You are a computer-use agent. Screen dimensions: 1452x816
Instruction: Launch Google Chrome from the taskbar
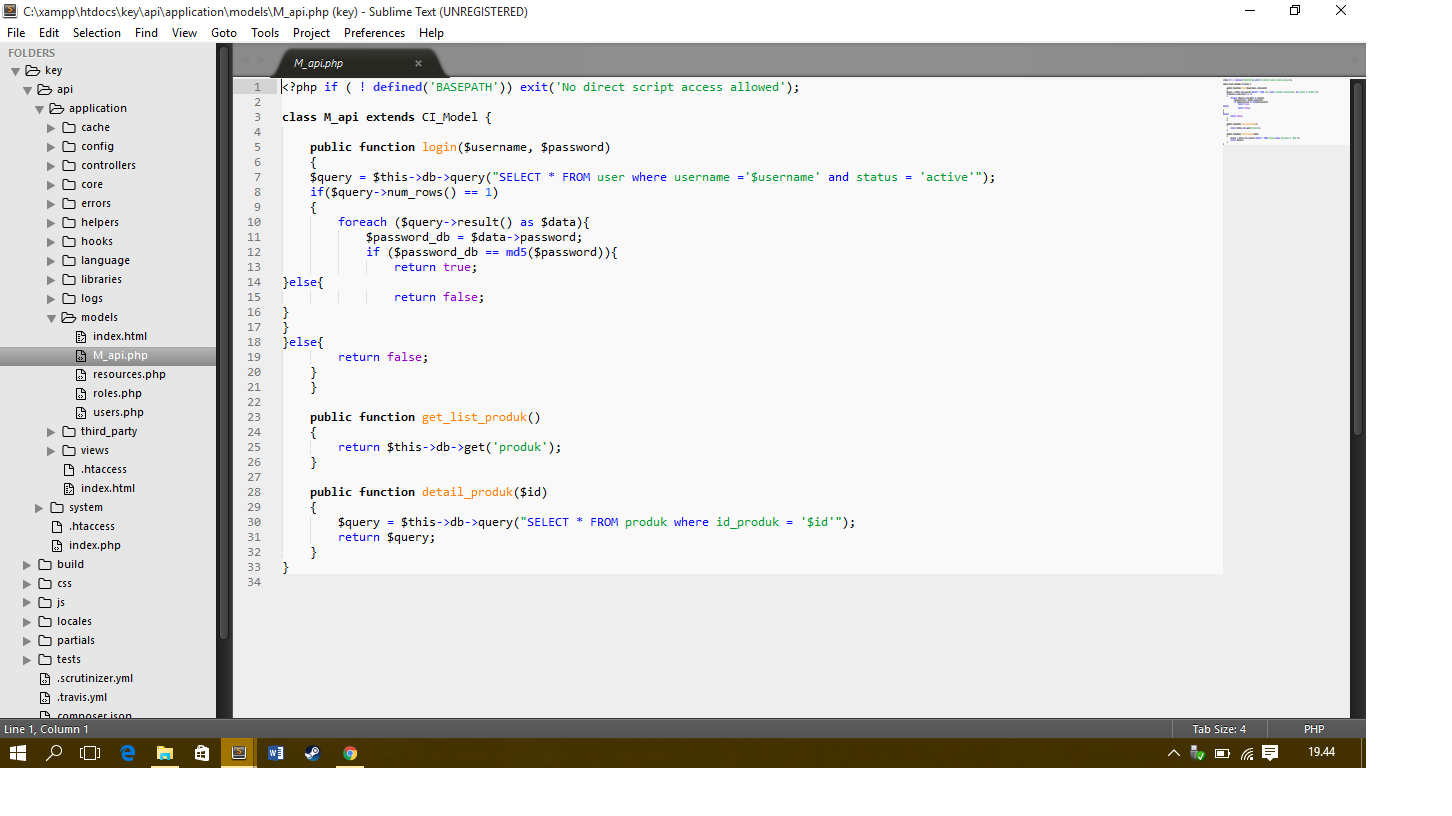pyautogui.click(x=349, y=752)
